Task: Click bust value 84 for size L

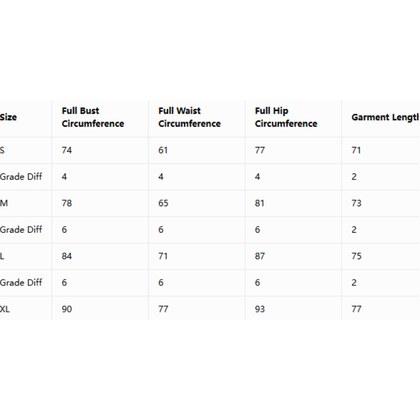Action: (67, 256)
